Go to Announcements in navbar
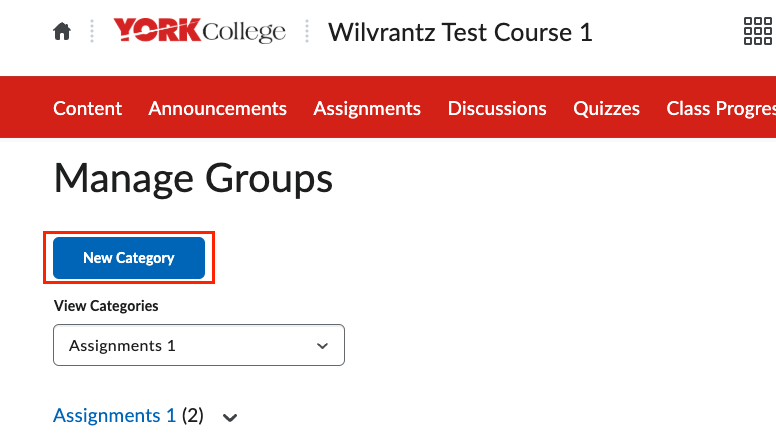Image resolution: width=776 pixels, height=443 pixels. [218, 108]
